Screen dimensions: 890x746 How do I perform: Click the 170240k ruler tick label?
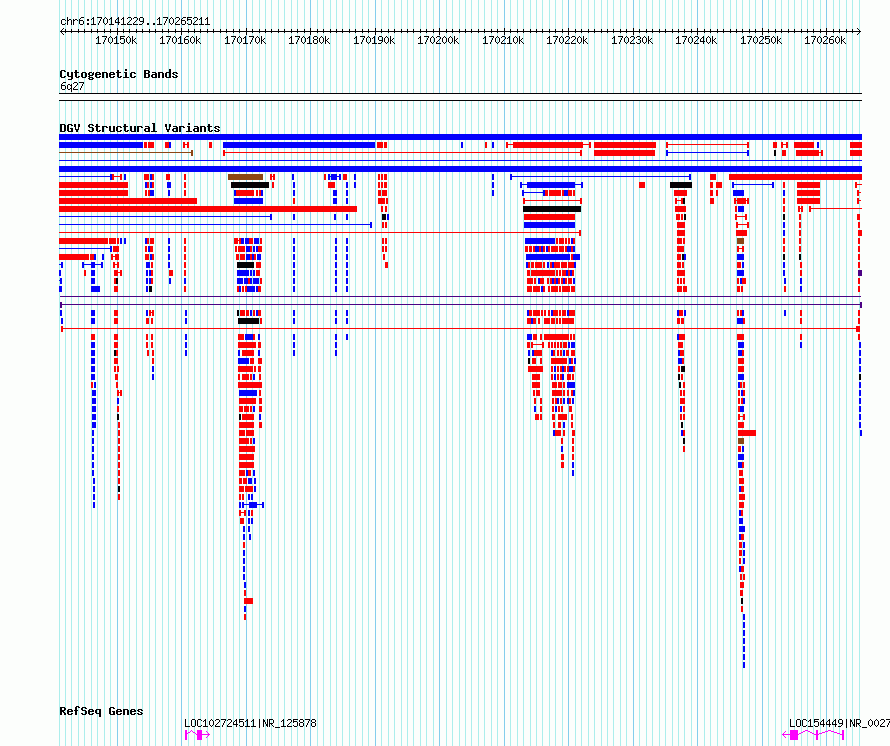tap(695, 40)
